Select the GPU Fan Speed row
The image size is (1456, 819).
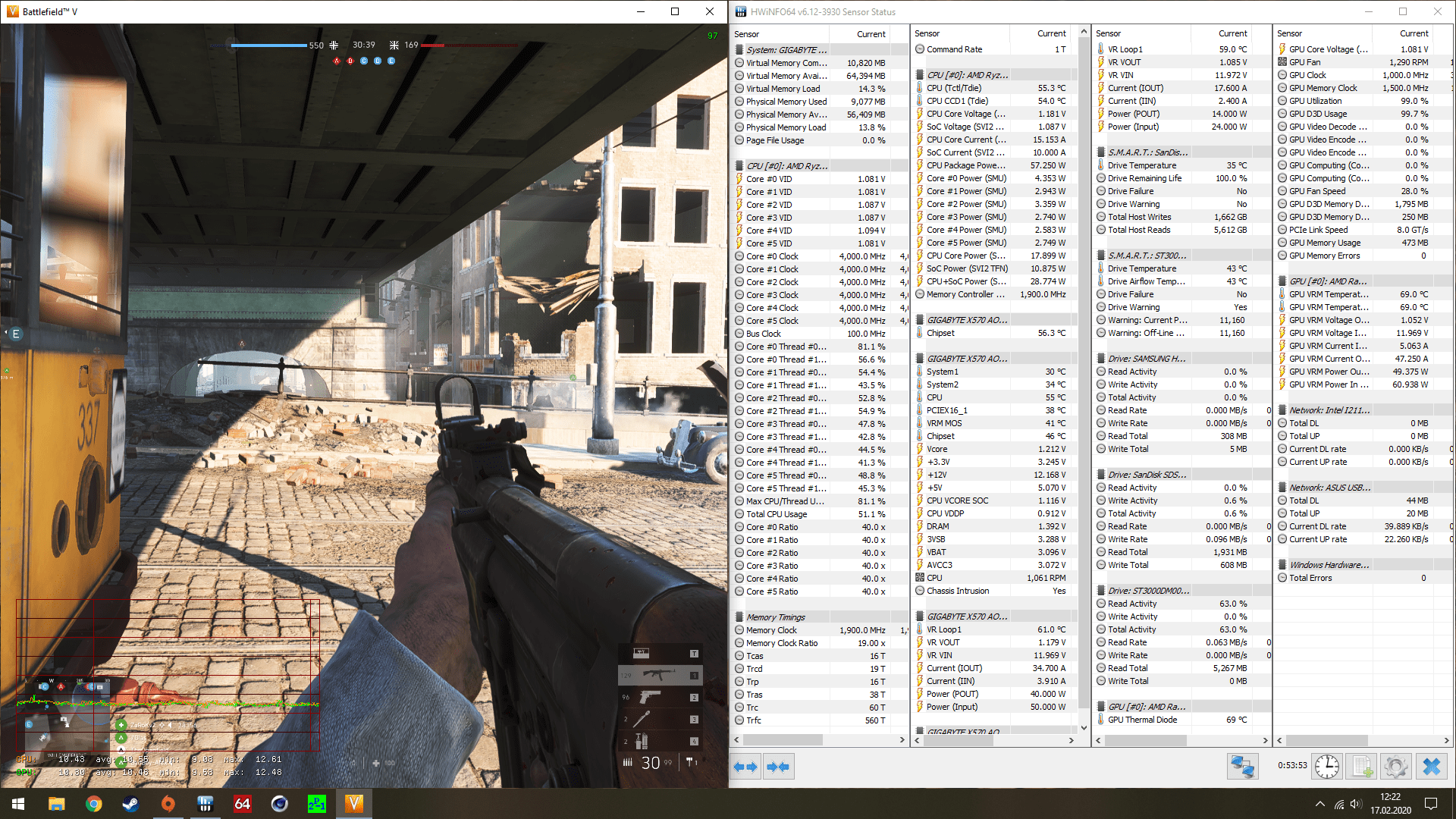pyautogui.click(x=1362, y=191)
